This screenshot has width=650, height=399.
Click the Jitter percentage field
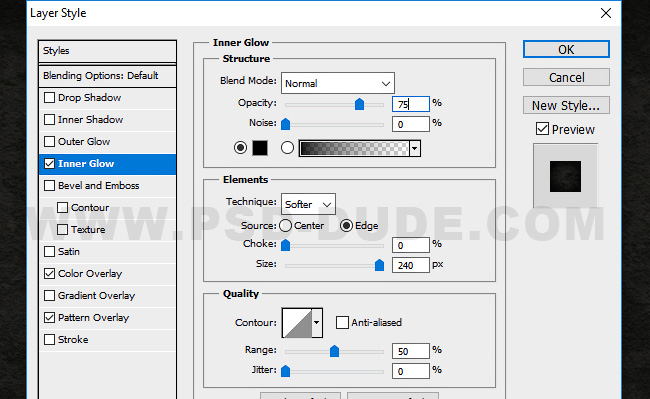click(x=411, y=371)
